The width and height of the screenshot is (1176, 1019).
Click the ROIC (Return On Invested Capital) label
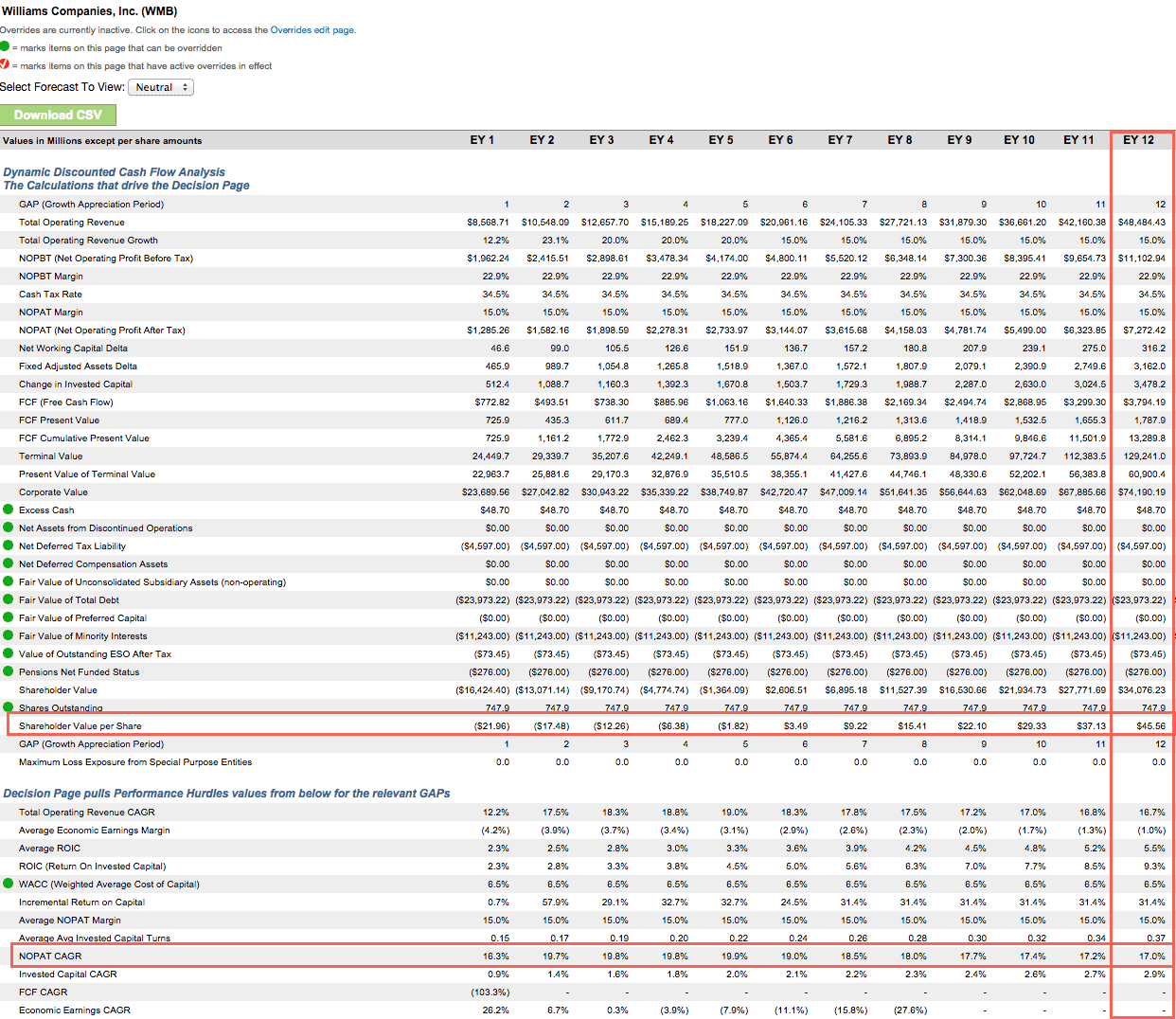pos(93,867)
